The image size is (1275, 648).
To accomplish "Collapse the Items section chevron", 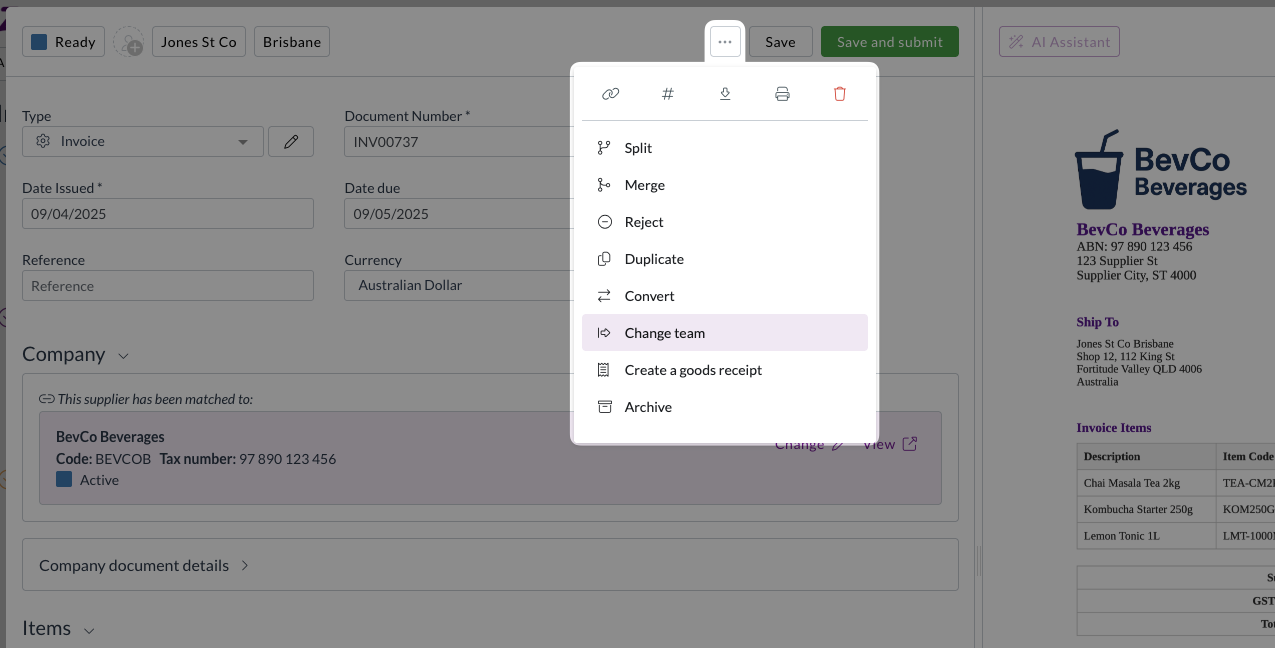I will [x=89, y=630].
